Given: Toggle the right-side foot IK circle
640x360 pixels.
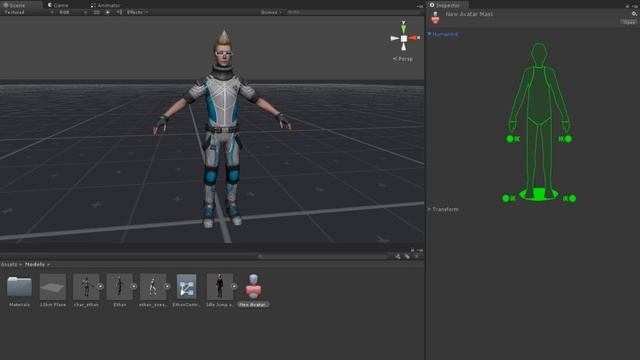Looking at the screenshot, I should (572, 198).
